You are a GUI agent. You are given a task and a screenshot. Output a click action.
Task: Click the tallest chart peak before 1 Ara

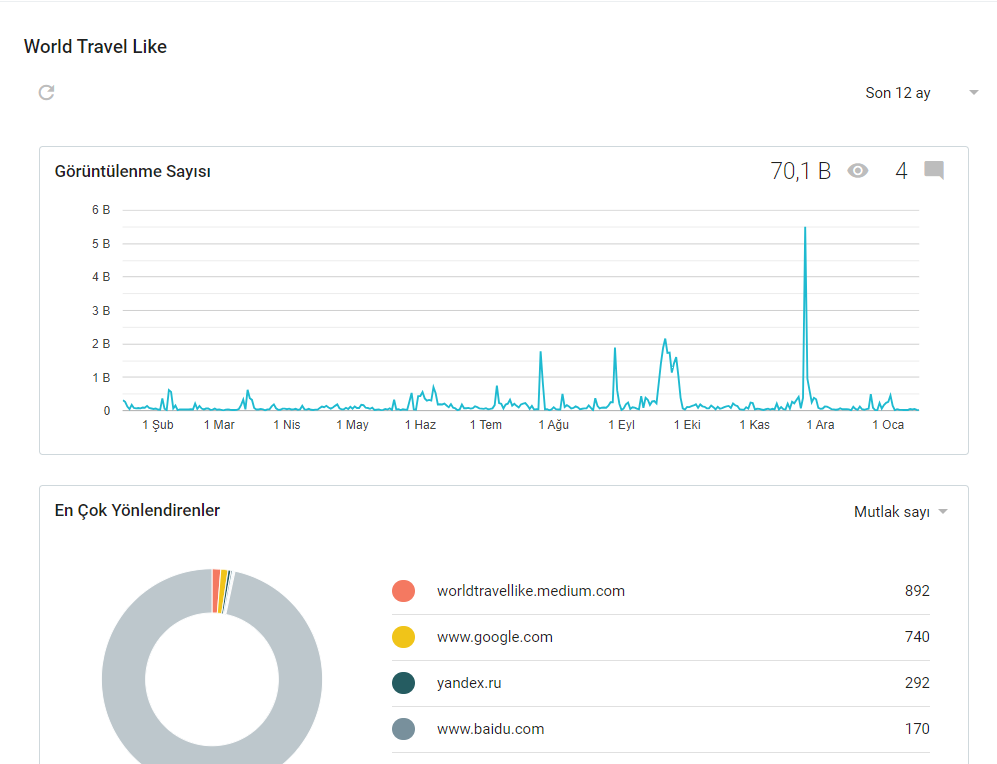805,229
